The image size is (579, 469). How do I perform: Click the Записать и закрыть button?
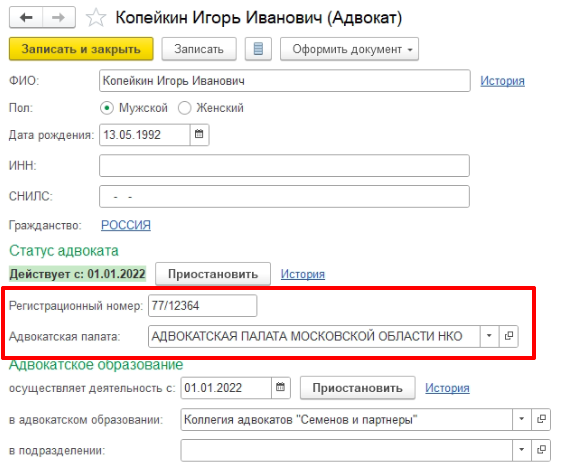coord(81,49)
